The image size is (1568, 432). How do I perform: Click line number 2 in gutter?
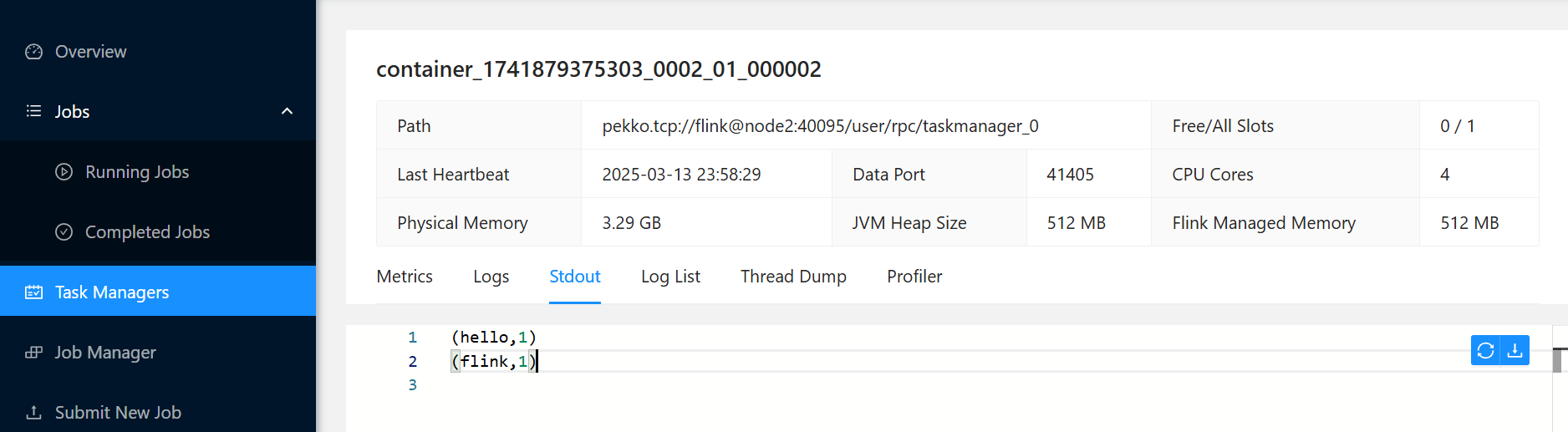pyautogui.click(x=412, y=361)
